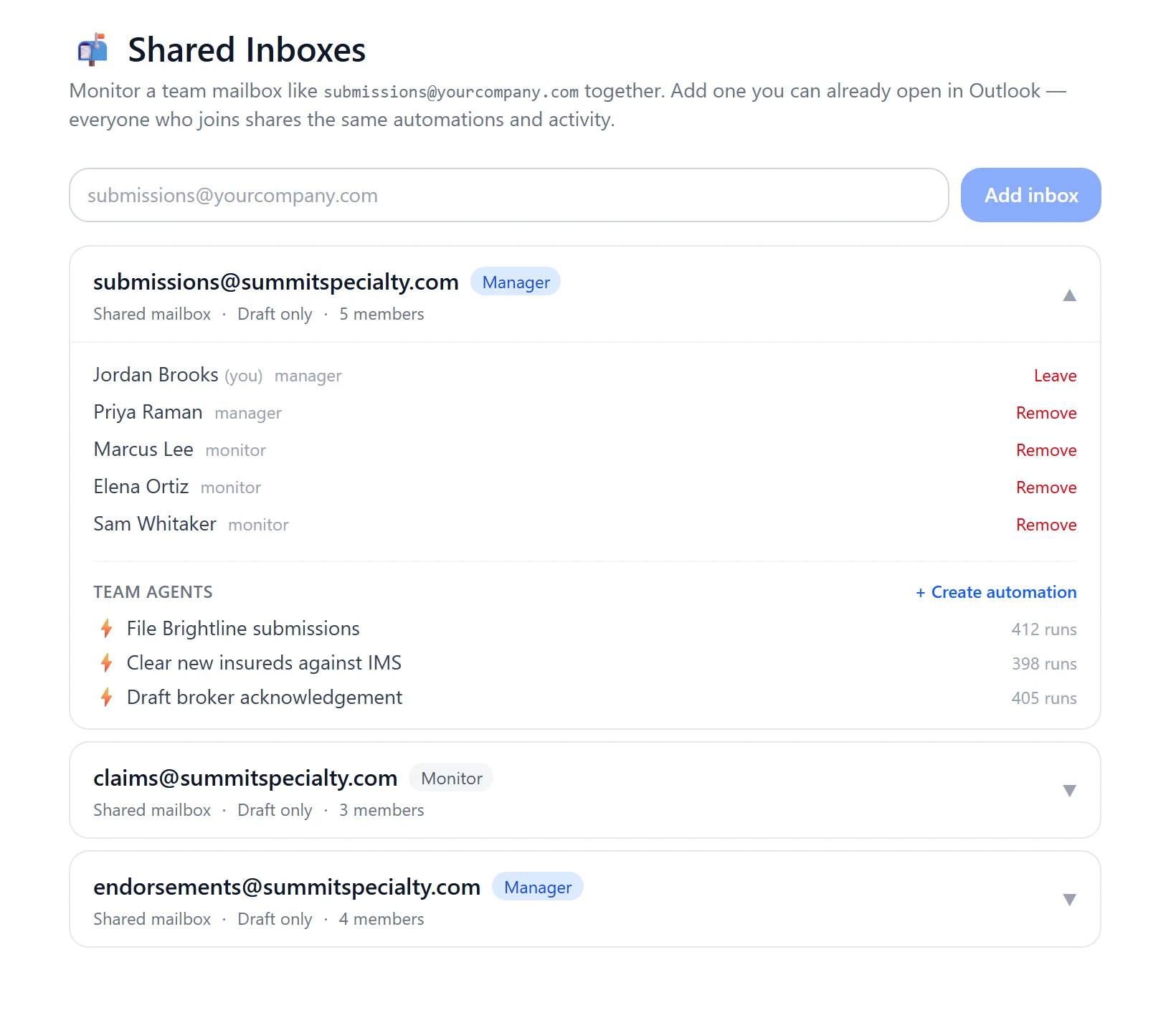
Task: Remove Priya Raman from the inbox
Action: (1046, 413)
